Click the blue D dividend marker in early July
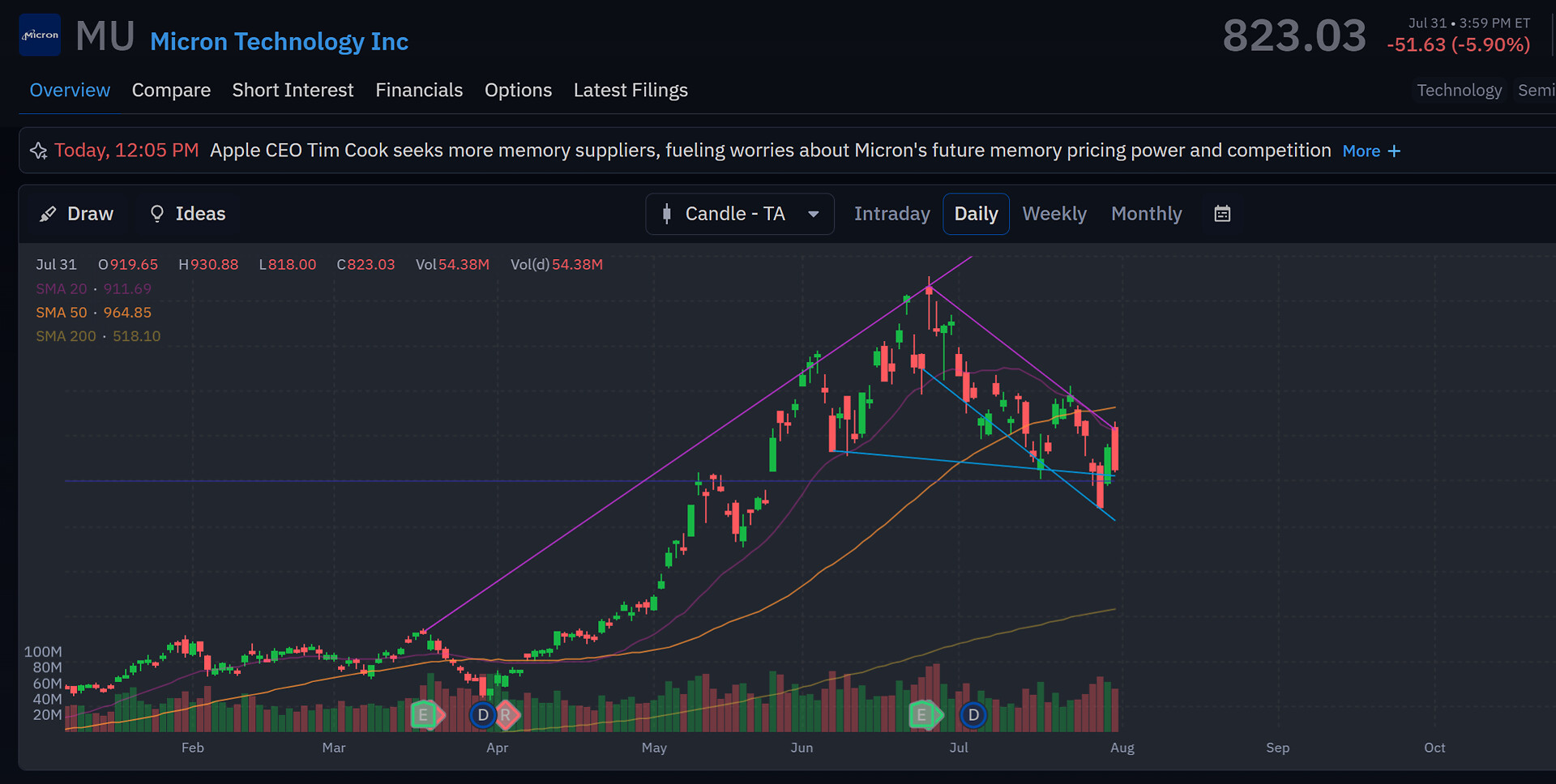This screenshot has width=1556, height=784. tap(973, 715)
